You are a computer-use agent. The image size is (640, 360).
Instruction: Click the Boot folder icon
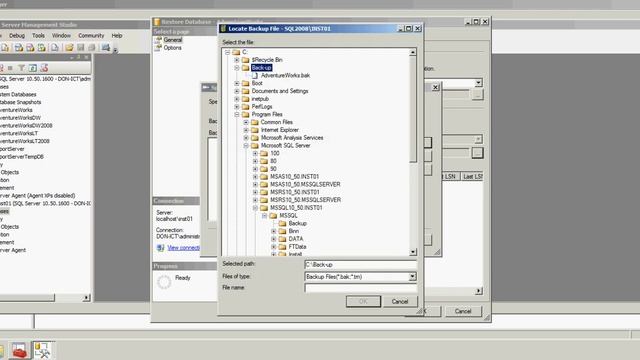245,83
